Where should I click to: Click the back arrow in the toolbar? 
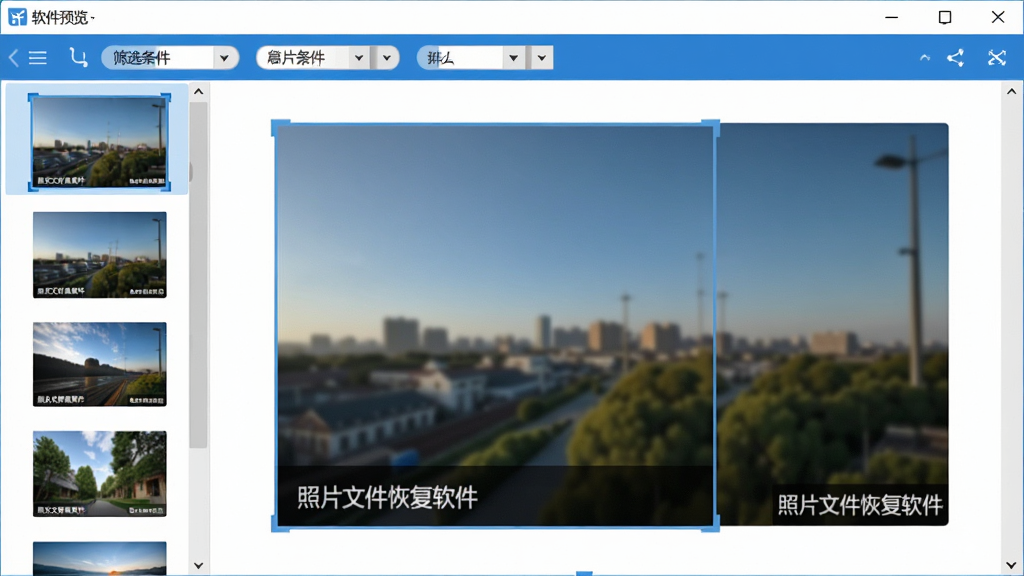click(13, 57)
